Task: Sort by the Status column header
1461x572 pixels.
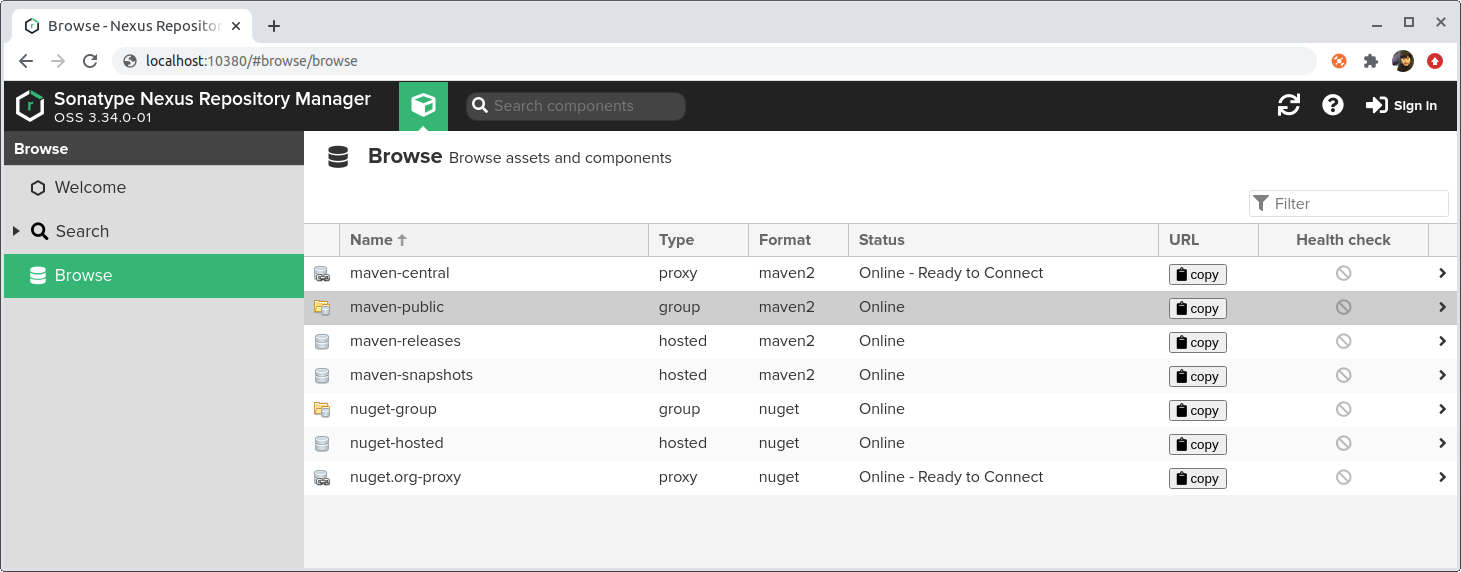Action: pyautogui.click(x=1003, y=240)
